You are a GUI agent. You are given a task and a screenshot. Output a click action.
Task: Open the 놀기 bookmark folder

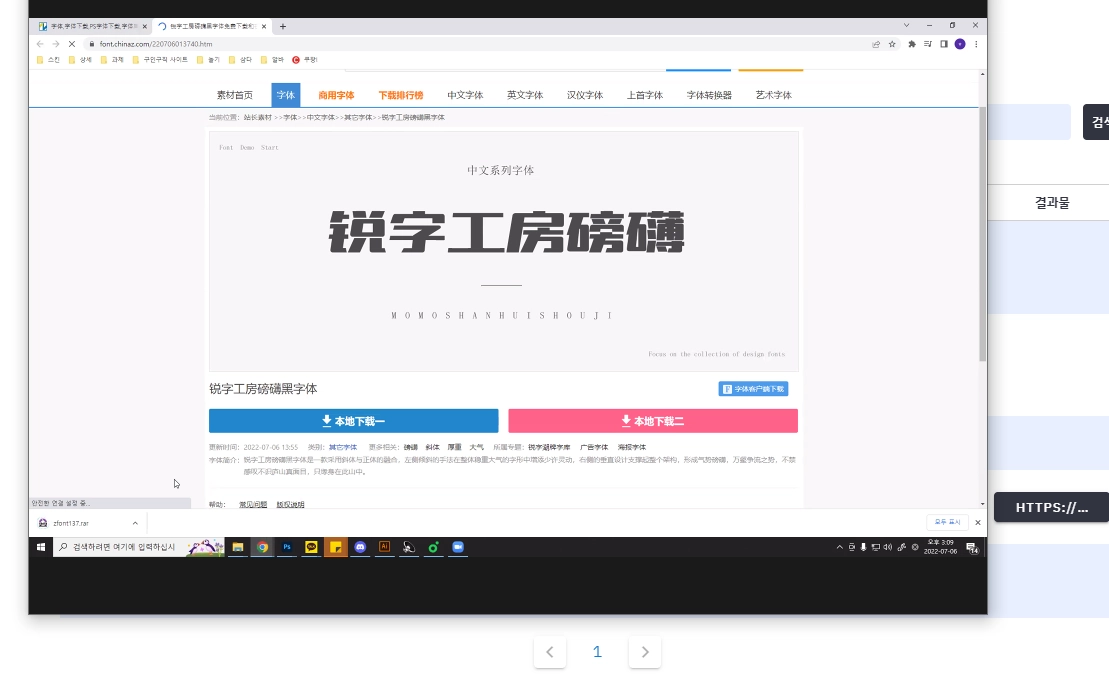tap(208, 60)
